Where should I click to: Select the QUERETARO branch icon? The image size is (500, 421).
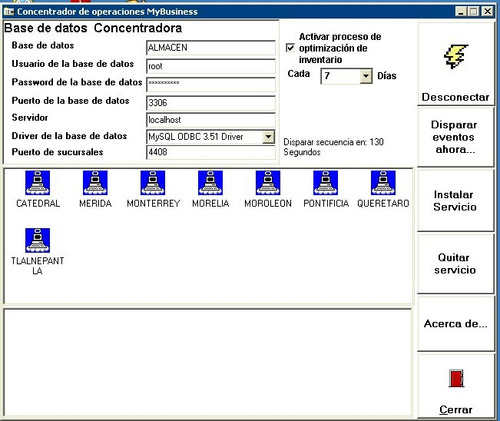pos(383,183)
